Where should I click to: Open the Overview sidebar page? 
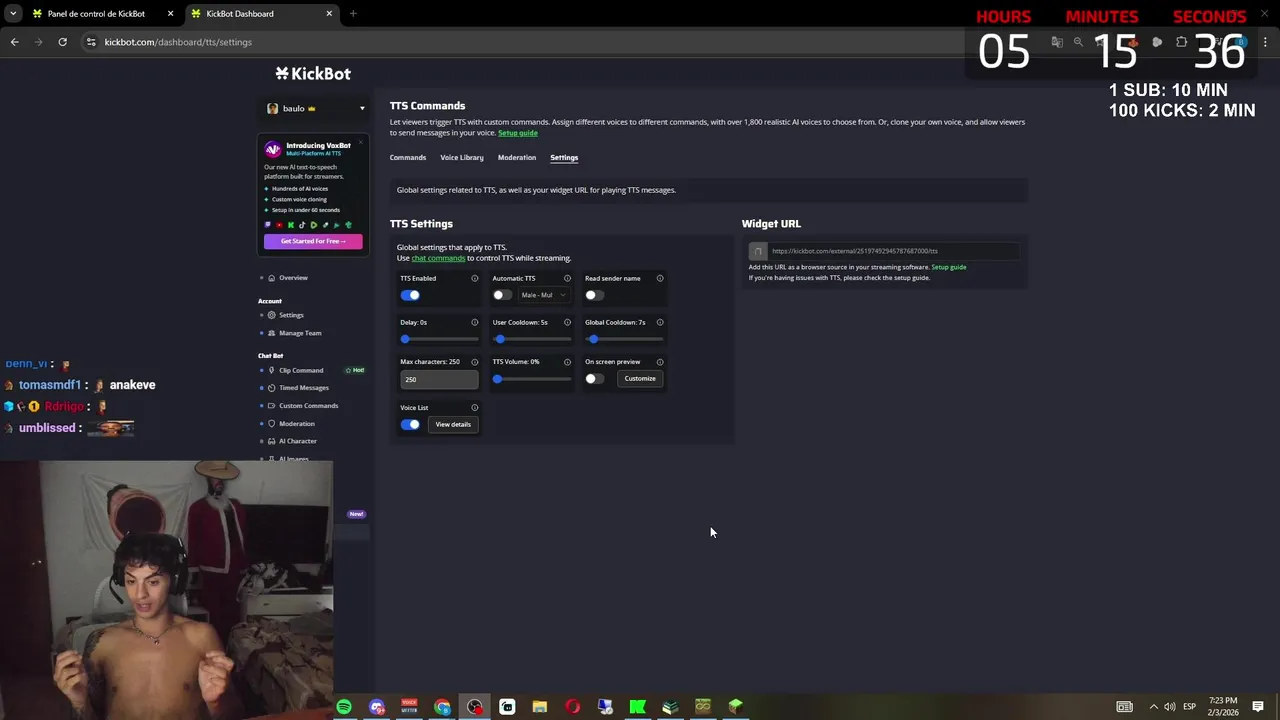(x=293, y=278)
